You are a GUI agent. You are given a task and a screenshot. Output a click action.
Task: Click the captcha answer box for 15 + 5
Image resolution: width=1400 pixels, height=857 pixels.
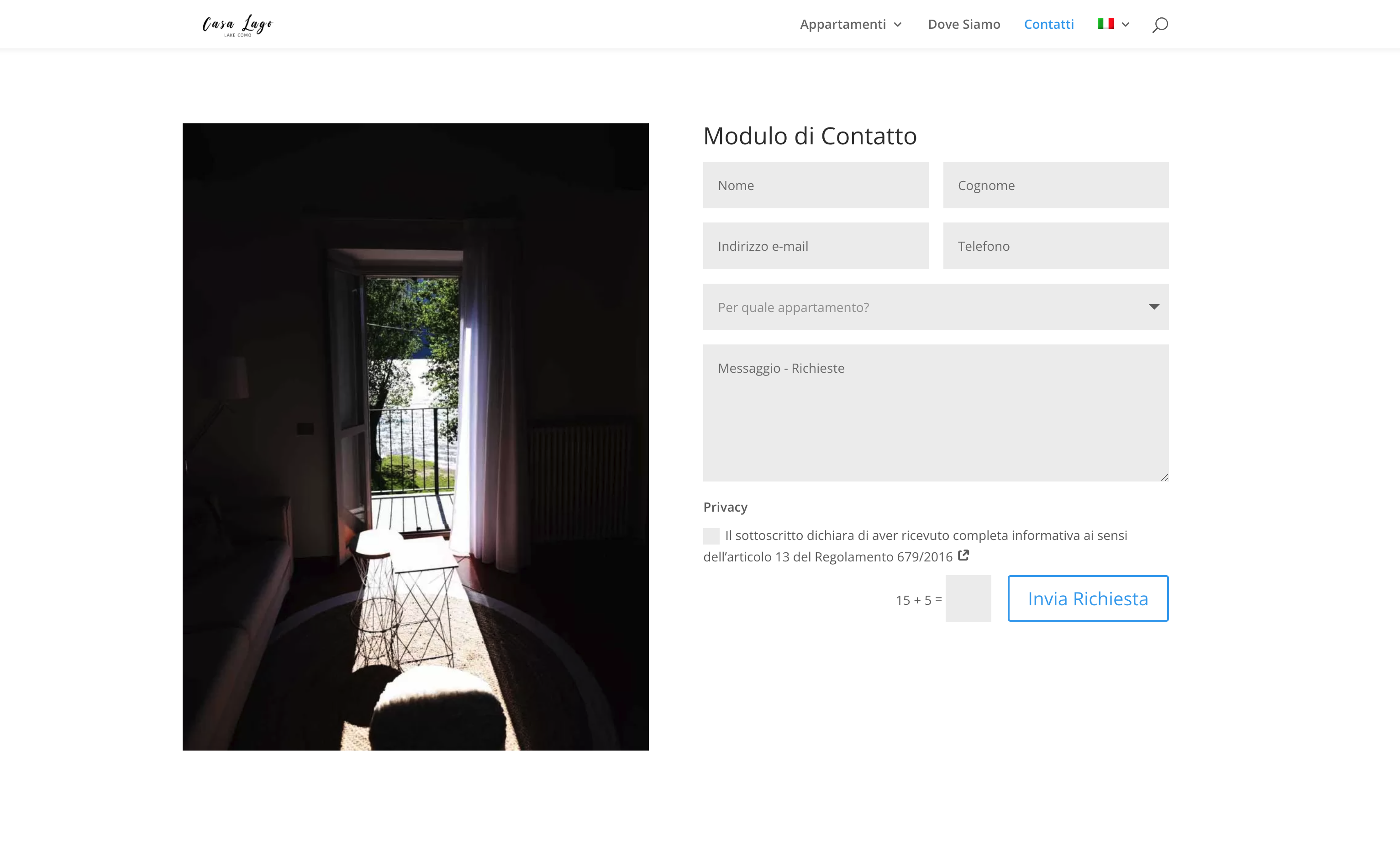coord(968,598)
